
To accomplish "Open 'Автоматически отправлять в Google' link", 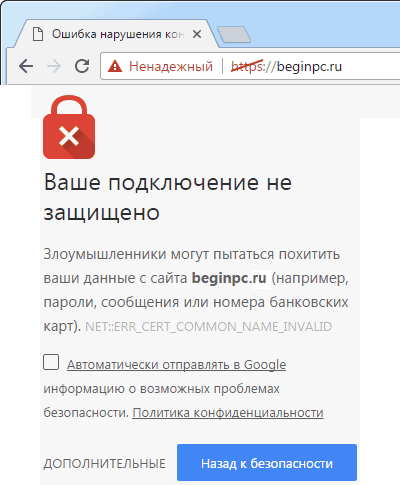I will tap(176, 365).
